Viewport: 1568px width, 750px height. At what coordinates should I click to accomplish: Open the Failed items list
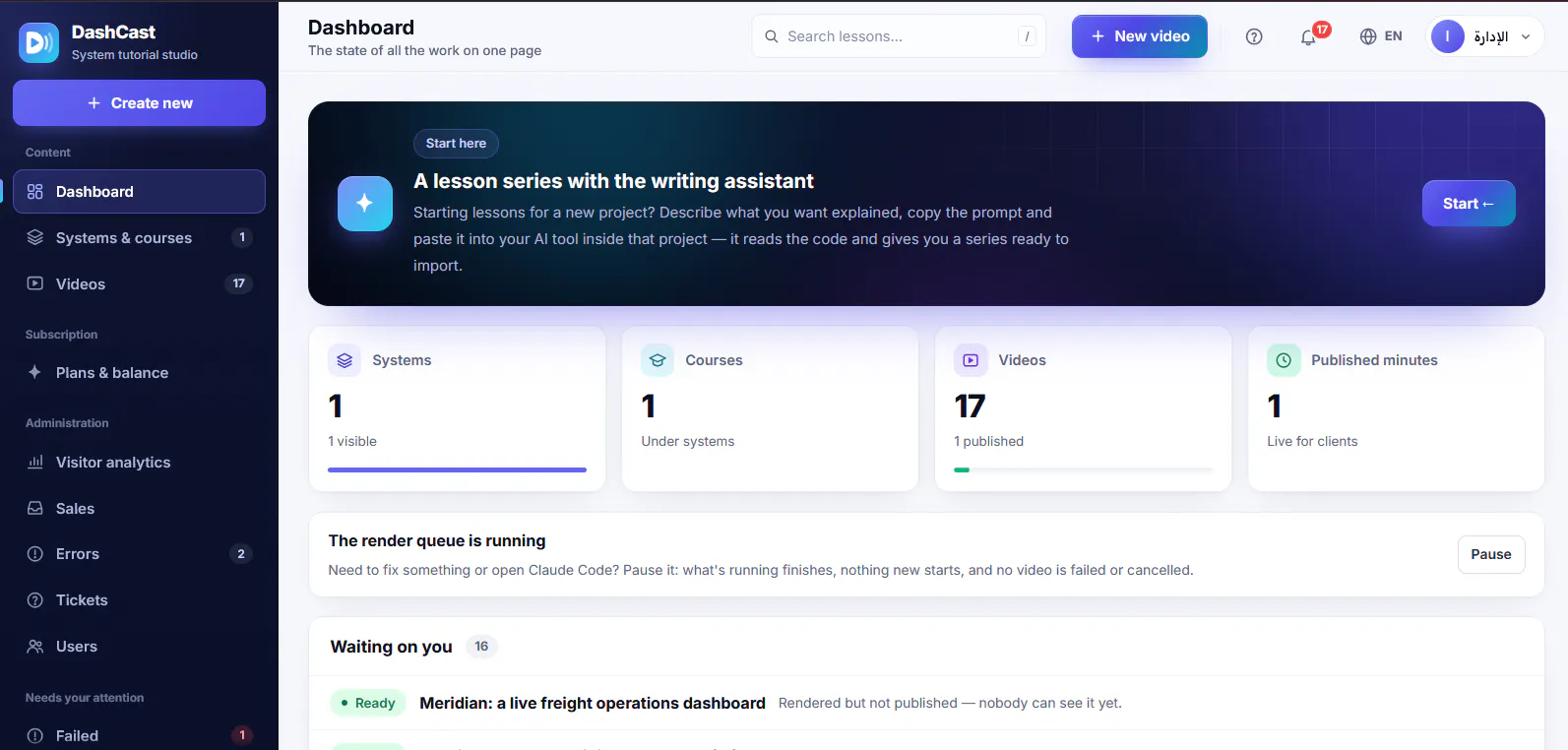pyautogui.click(x=139, y=735)
